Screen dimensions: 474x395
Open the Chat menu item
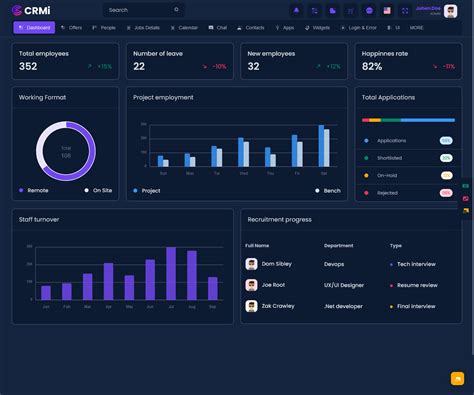point(218,28)
